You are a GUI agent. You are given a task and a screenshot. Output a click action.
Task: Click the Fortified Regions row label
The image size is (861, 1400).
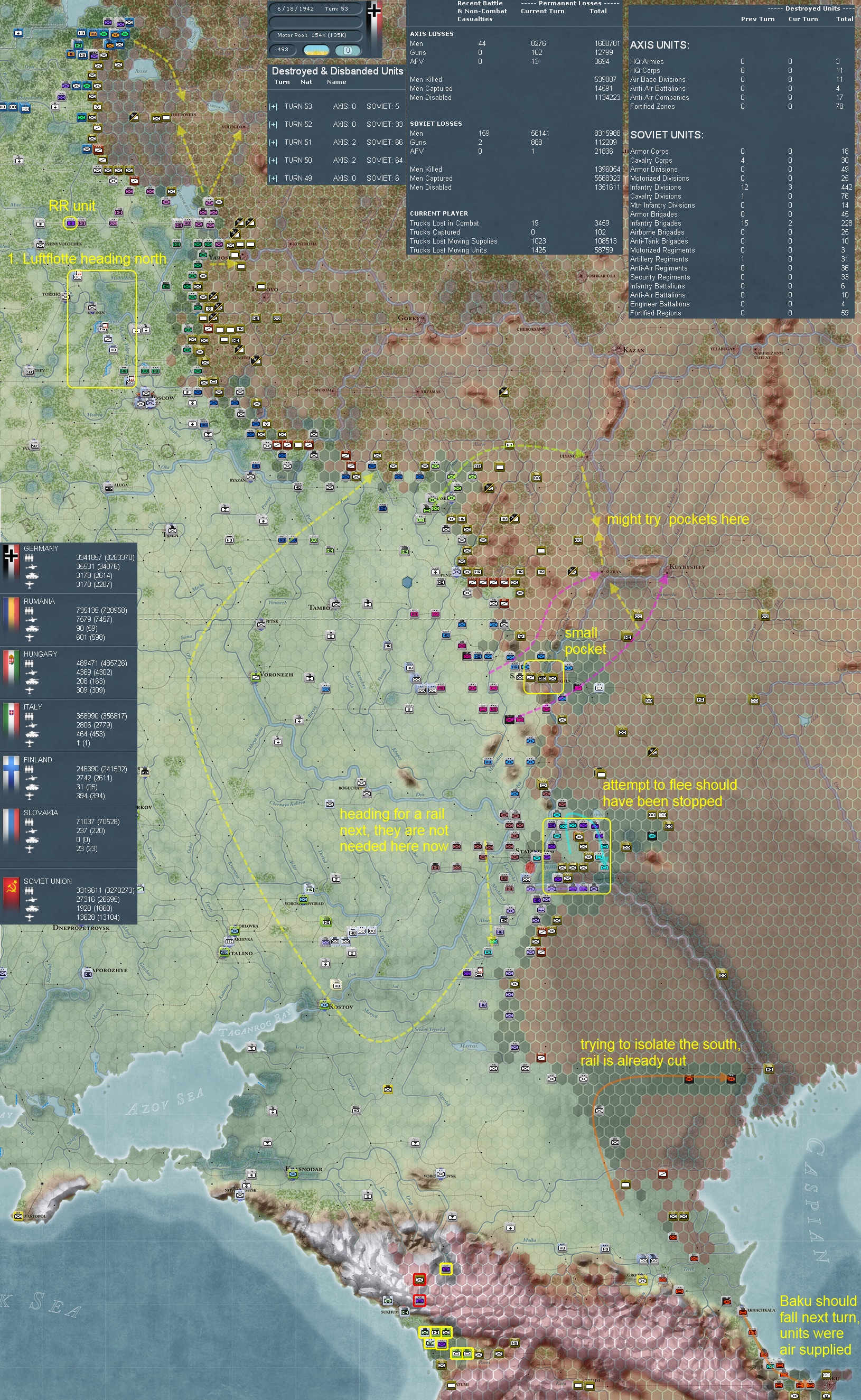point(656,313)
